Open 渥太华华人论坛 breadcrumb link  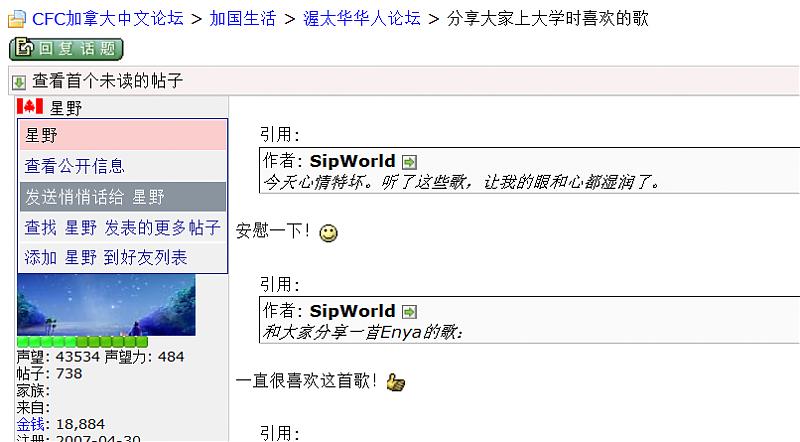[x=362, y=19]
